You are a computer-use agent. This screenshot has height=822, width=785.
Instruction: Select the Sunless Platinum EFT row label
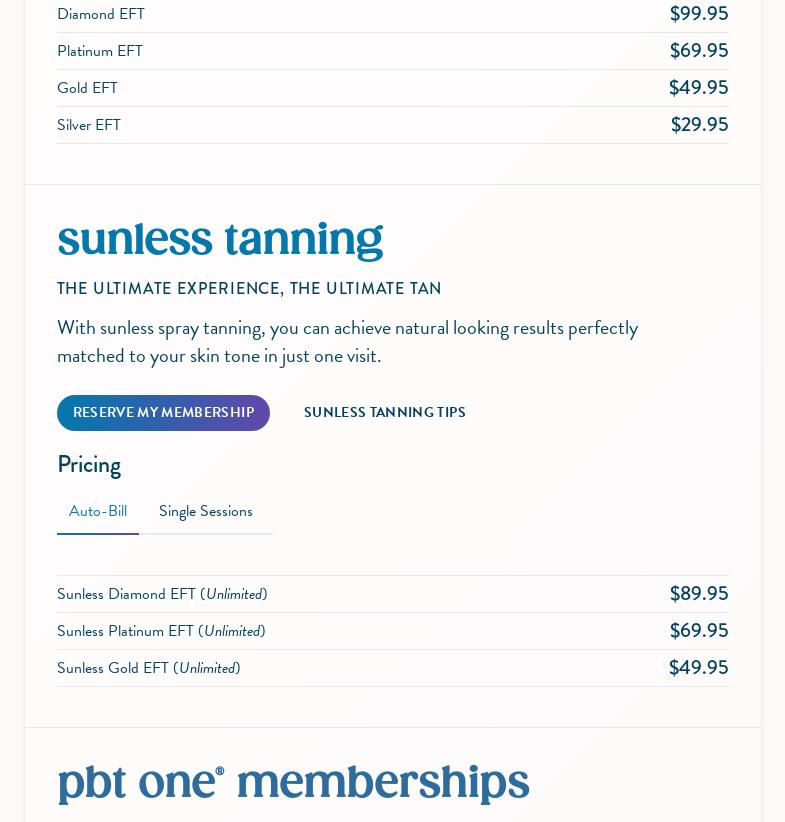click(161, 631)
